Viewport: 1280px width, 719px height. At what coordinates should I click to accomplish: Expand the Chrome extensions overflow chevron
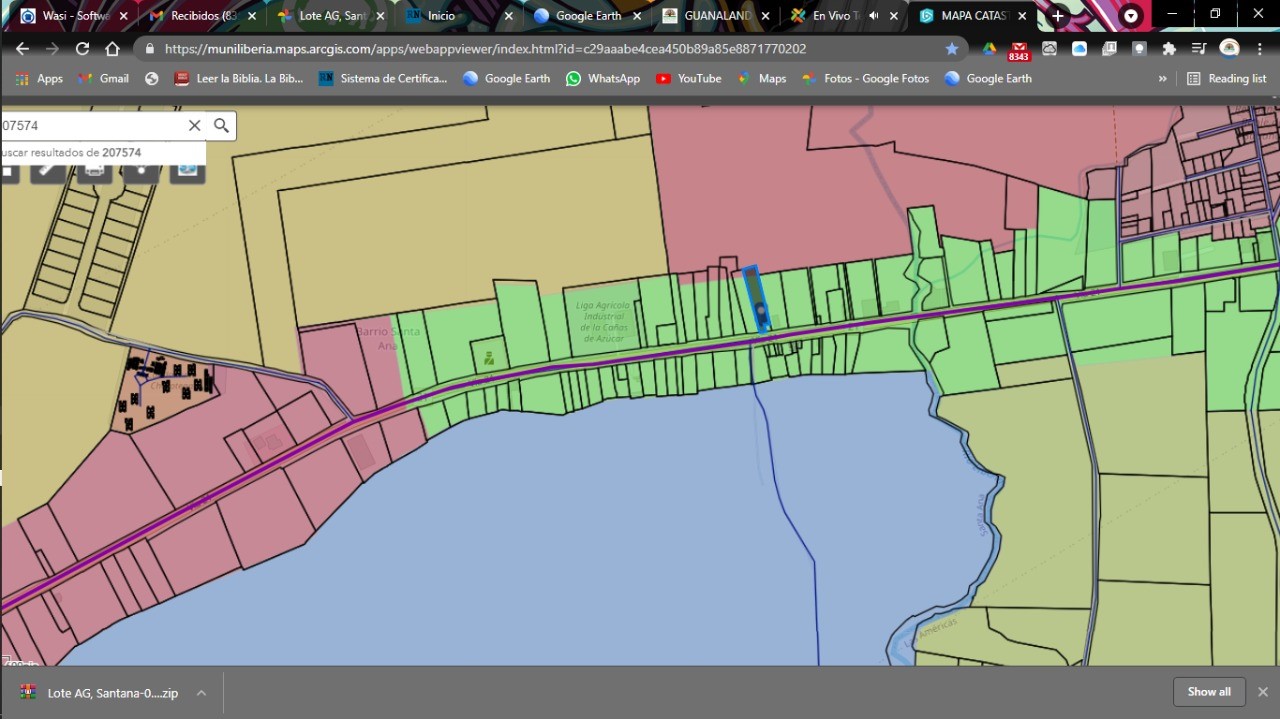(x=1162, y=78)
